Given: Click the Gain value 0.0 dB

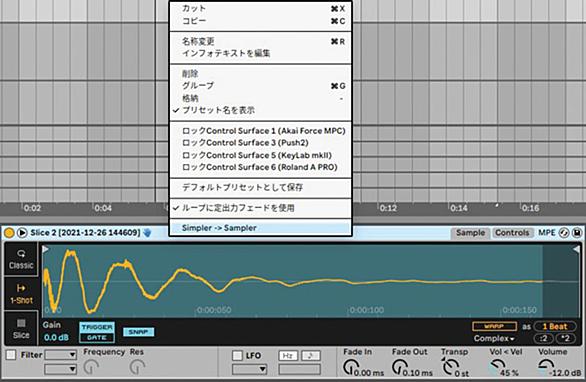Looking at the screenshot, I should click(56, 338).
